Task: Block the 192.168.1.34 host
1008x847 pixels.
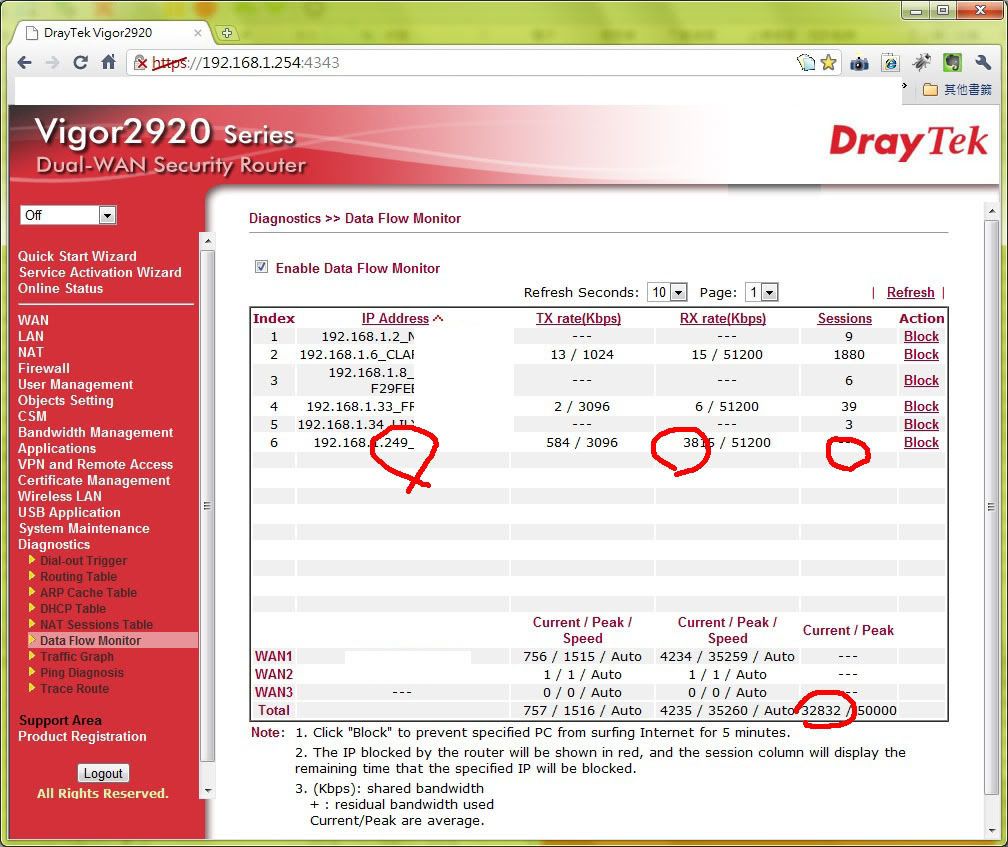Action: tap(921, 424)
